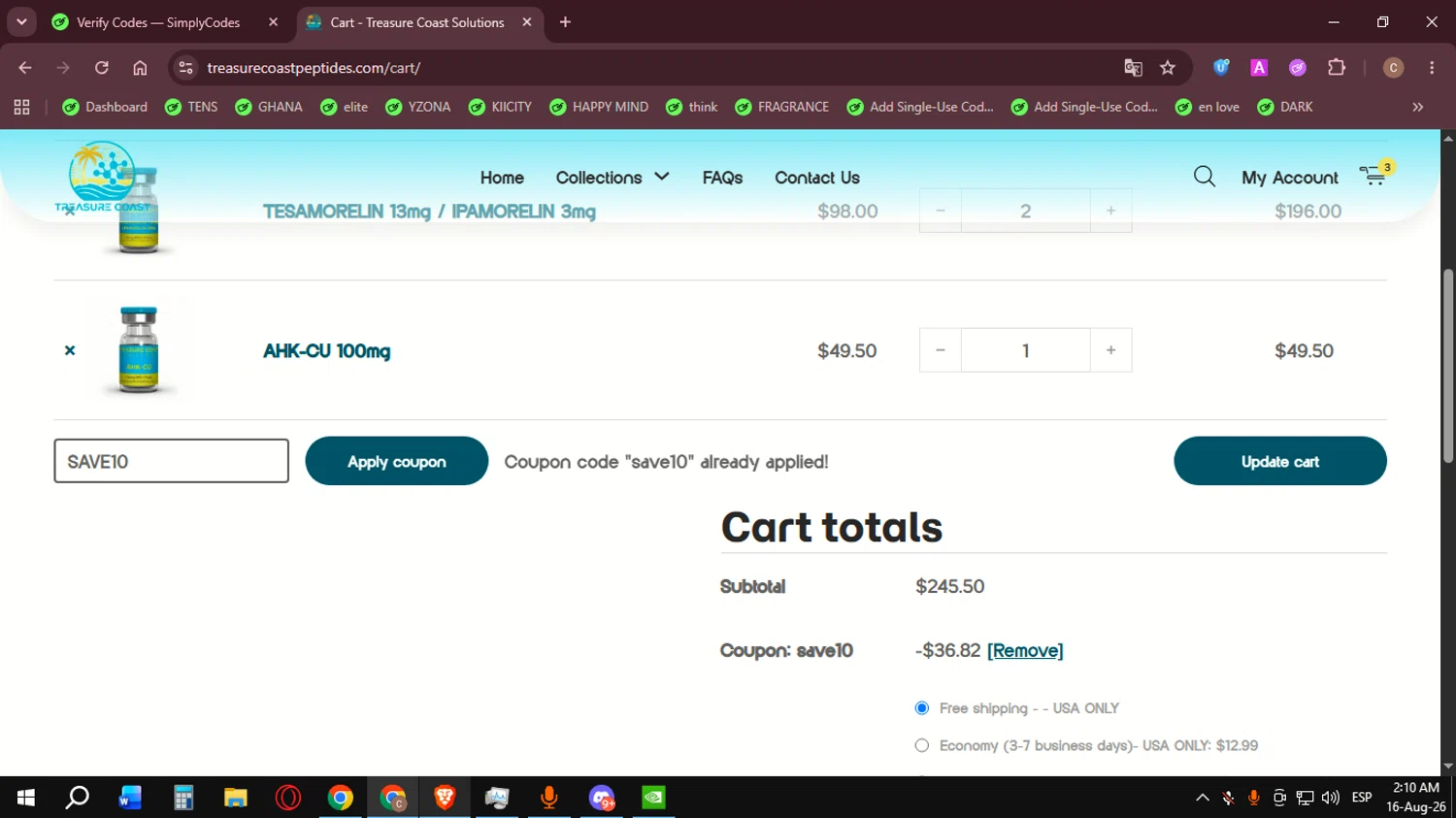The image size is (1456, 818).
Task: Open the Contact Us page
Action: coord(817,178)
